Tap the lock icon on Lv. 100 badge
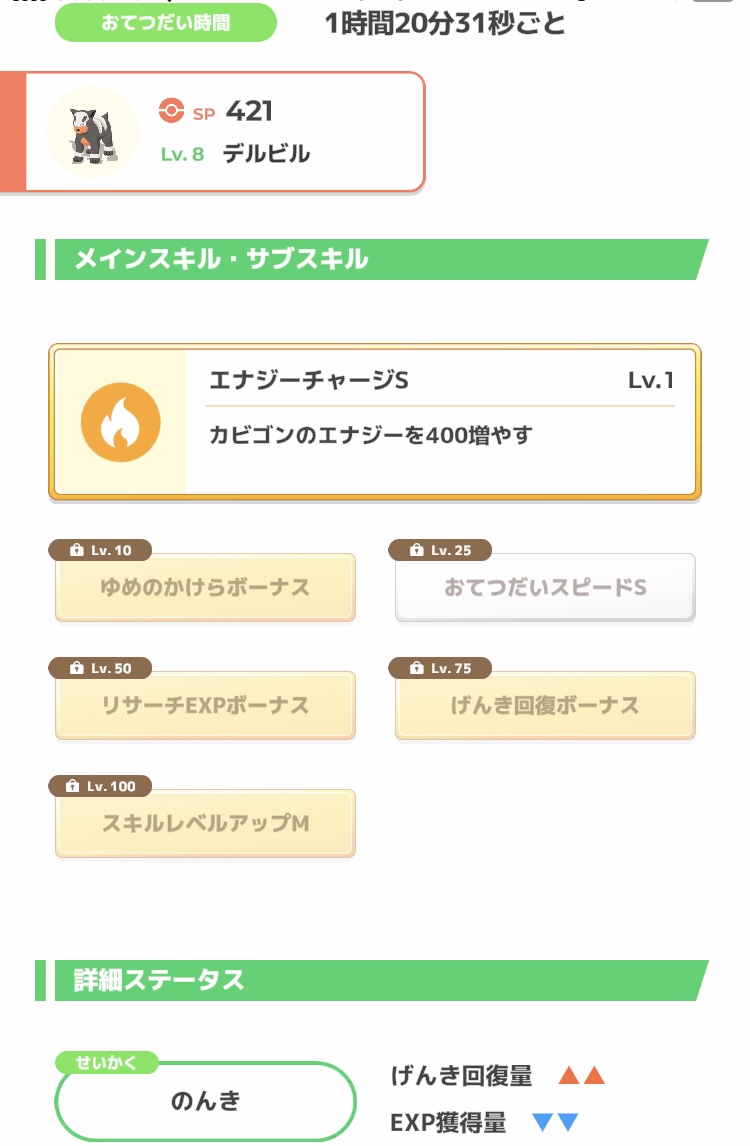750x1146 pixels. pos(72,786)
